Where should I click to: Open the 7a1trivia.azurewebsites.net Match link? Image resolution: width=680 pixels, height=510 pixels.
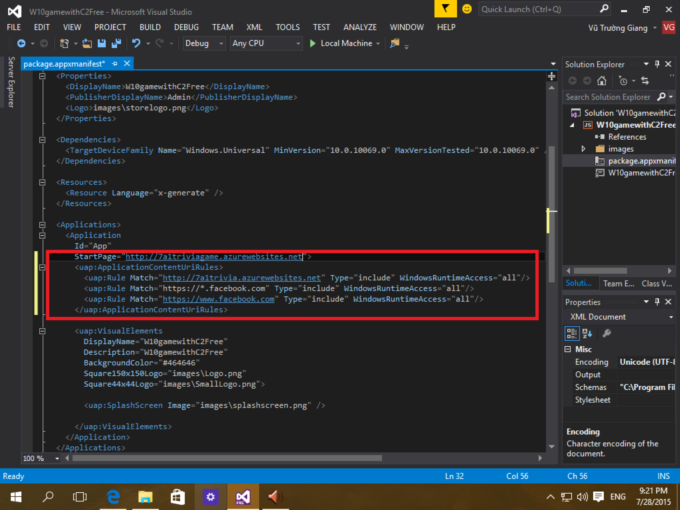(242, 278)
